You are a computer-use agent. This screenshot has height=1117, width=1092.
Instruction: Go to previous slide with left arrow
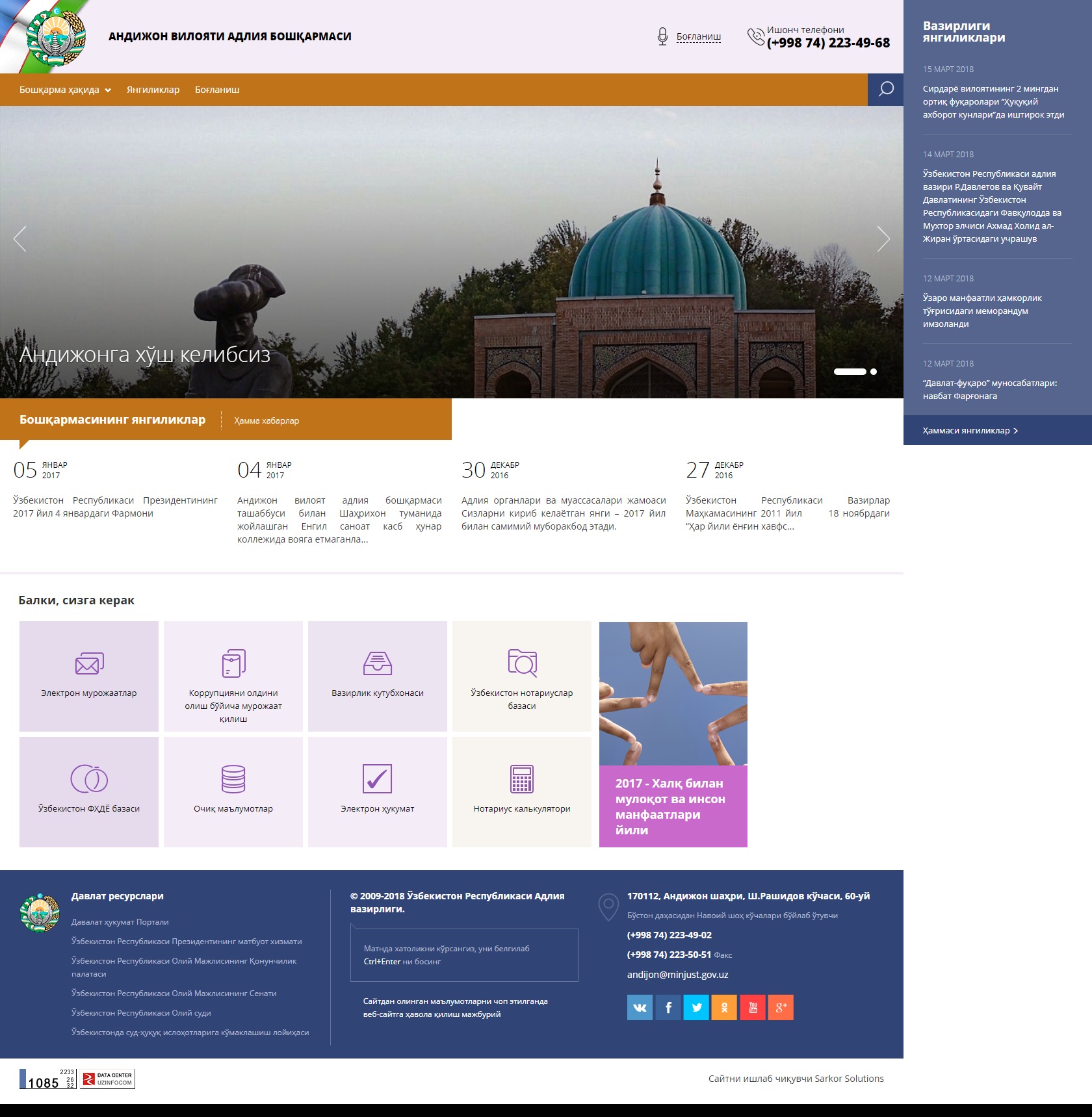pyautogui.click(x=20, y=239)
